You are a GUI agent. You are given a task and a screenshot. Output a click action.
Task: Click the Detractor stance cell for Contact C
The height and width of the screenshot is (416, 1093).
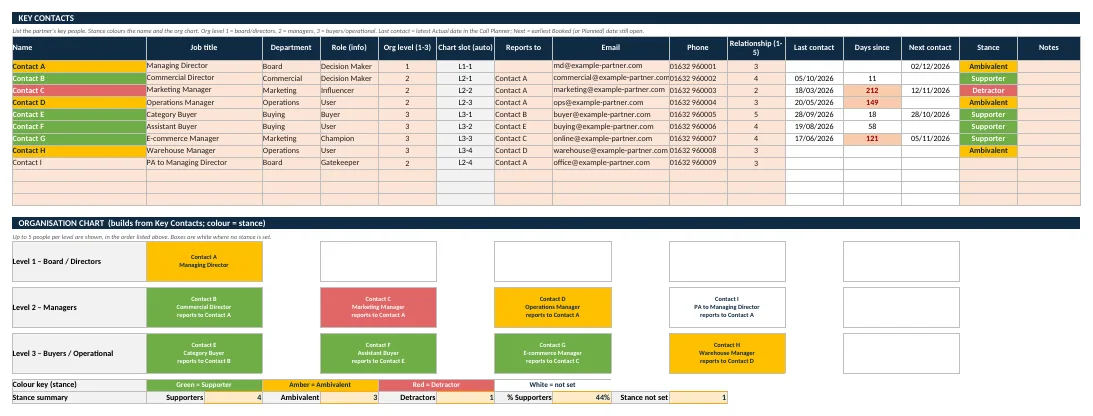[988, 91]
